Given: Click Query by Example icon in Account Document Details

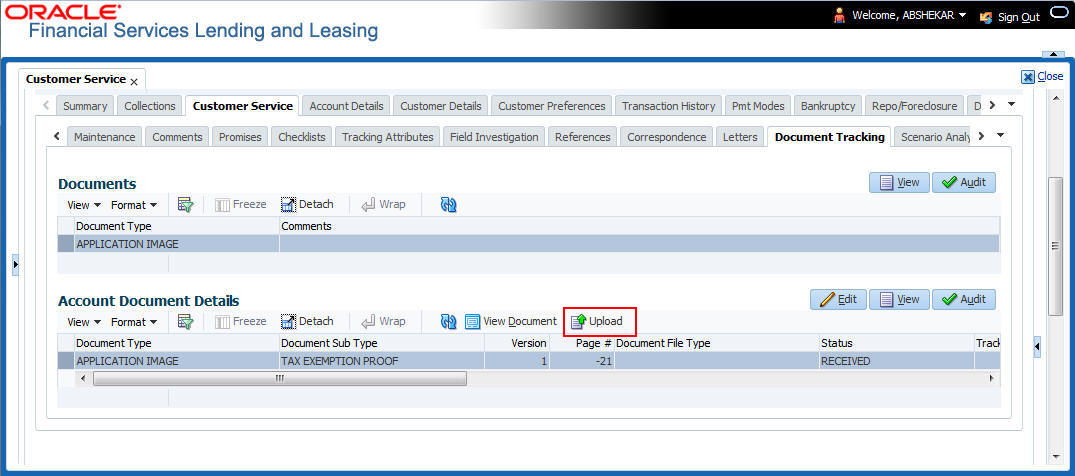Looking at the screenshot, I should click(185, 321).
